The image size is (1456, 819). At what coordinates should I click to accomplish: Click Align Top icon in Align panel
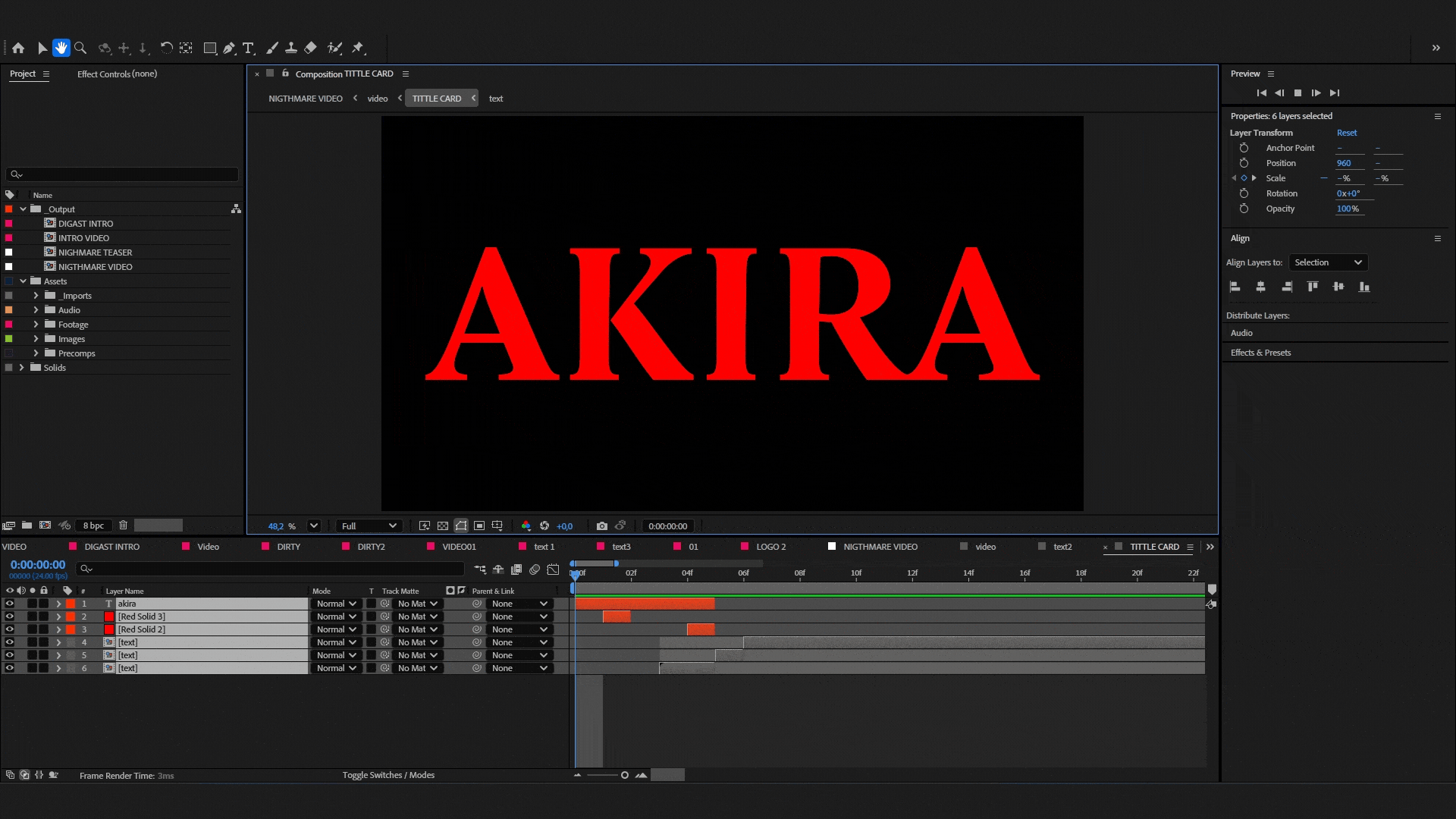coord(1313,287)
